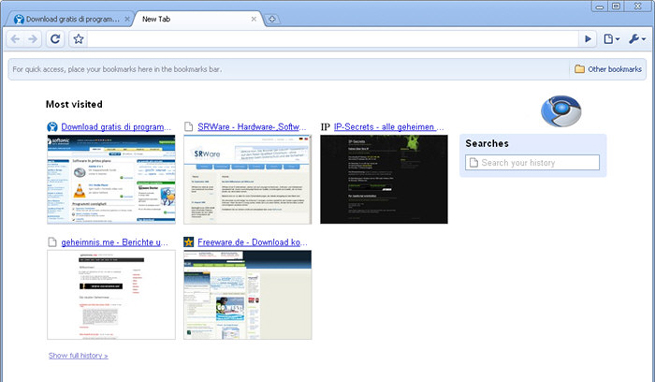This screenshot has height=382, width=655.
Task: Go forward using the forward arrow
Action: point(33,39)
